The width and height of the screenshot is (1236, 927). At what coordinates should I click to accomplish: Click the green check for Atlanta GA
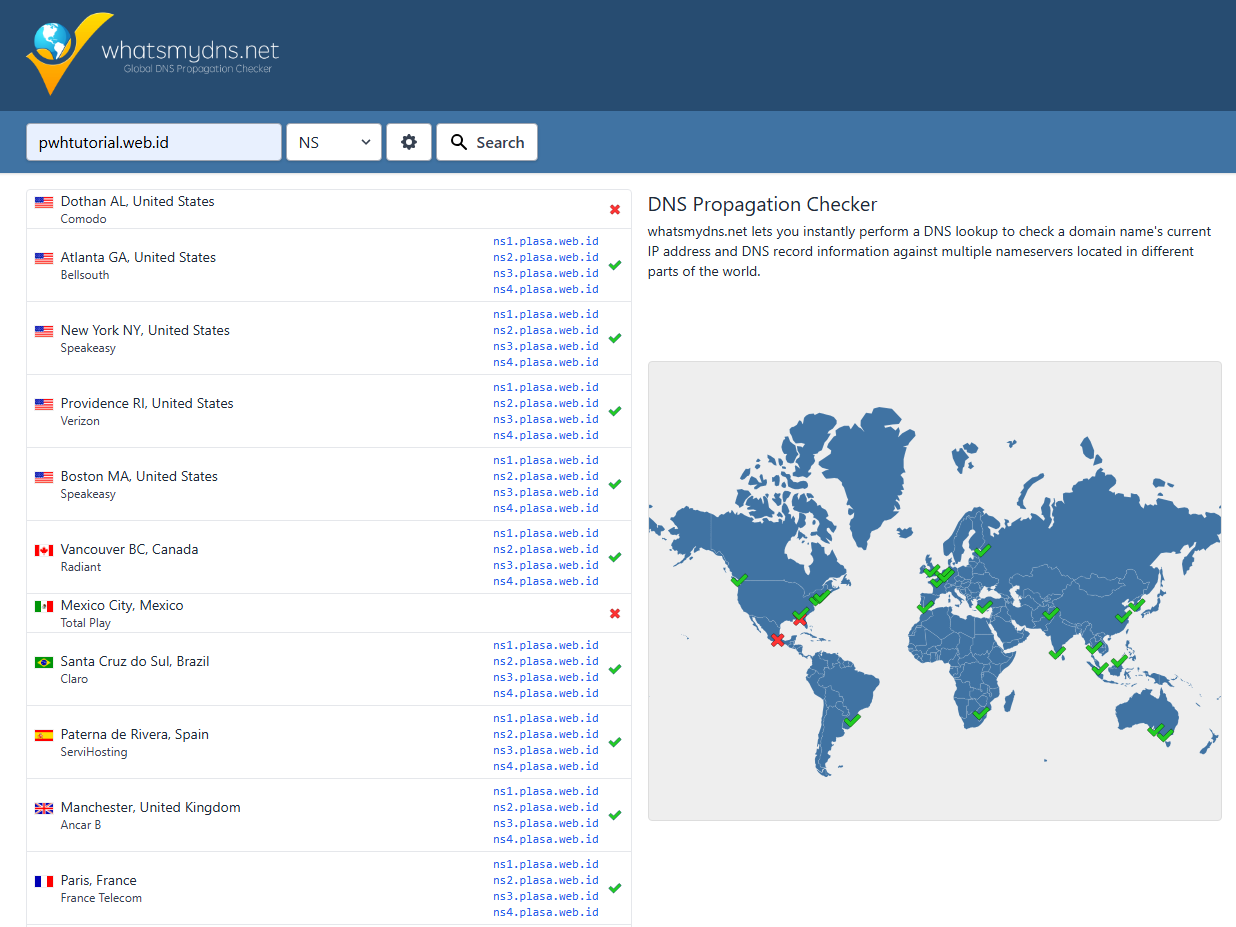615,265
